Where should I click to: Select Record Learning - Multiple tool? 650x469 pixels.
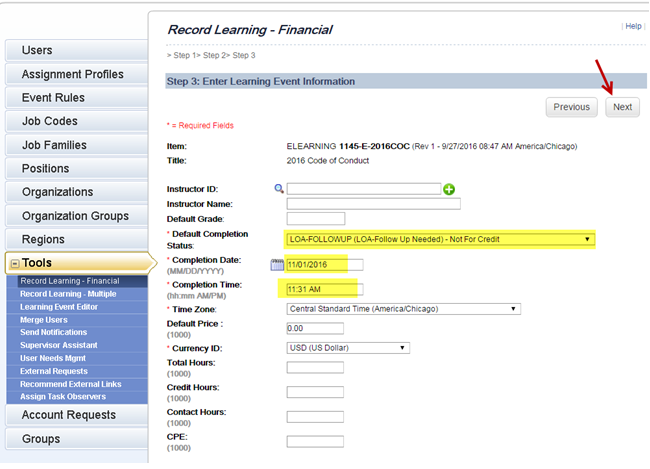pyautogui.click(x=68, y=294)
